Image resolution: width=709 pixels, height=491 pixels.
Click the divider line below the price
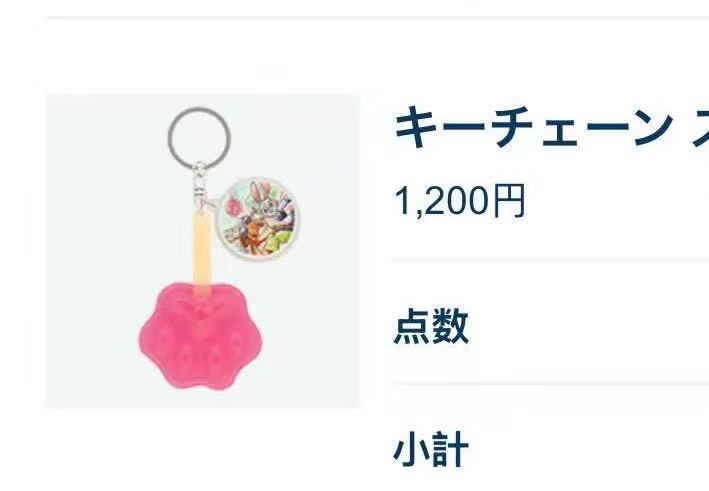tap(548, 261)
